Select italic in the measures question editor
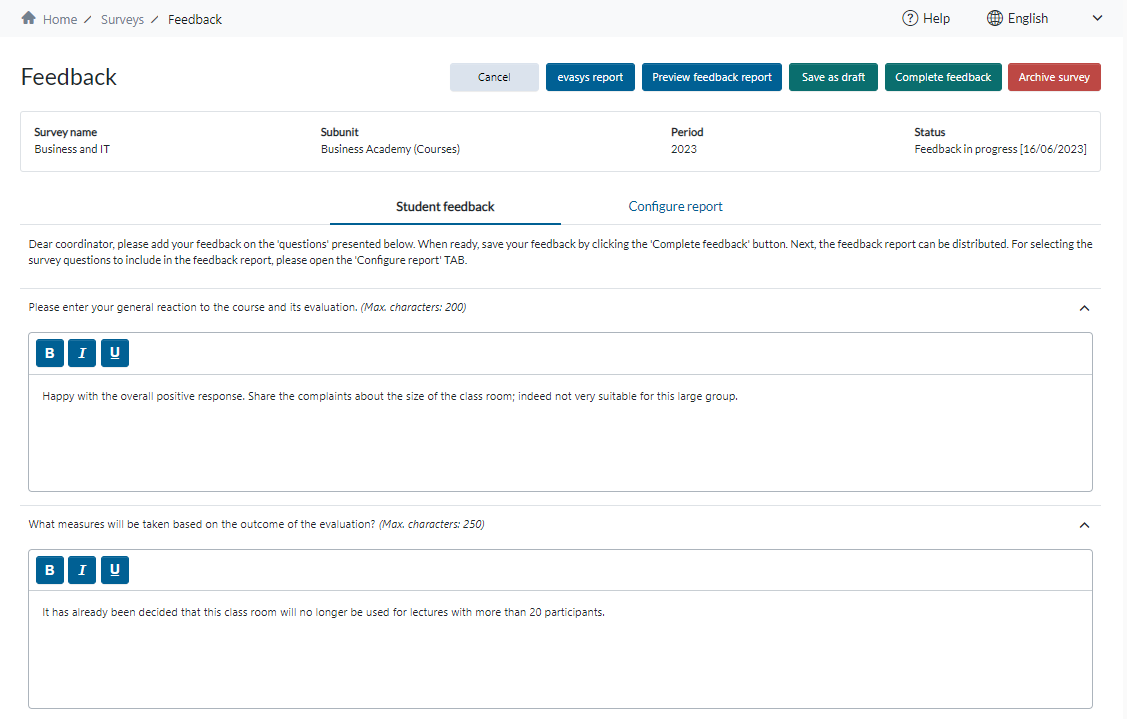The image size is (1127, 719). click(82, 569)
